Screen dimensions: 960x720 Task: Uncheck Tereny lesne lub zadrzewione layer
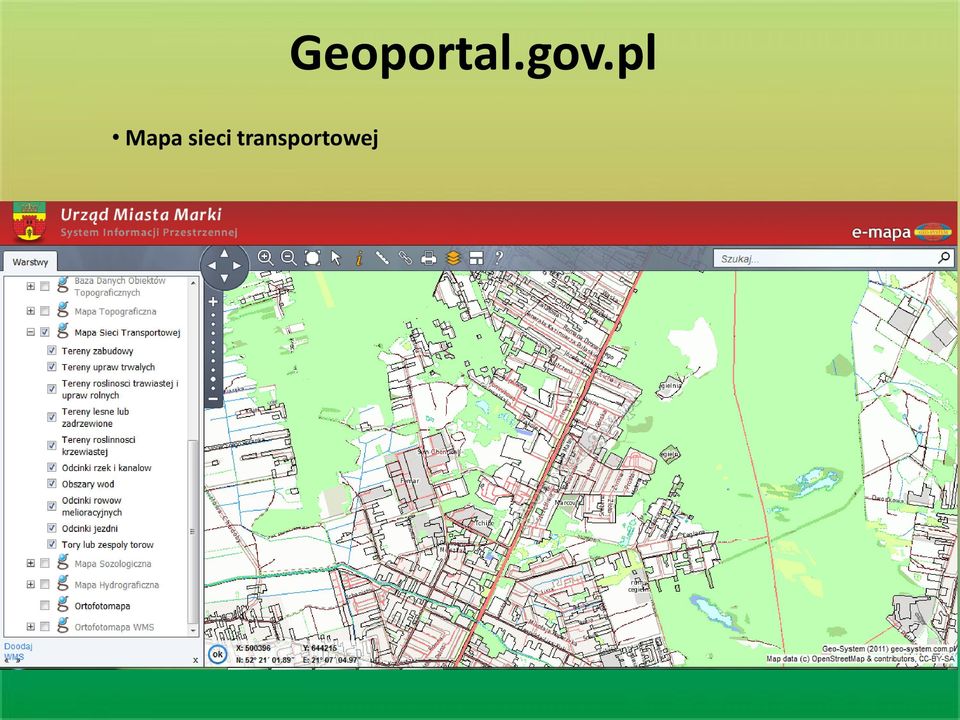52,417
